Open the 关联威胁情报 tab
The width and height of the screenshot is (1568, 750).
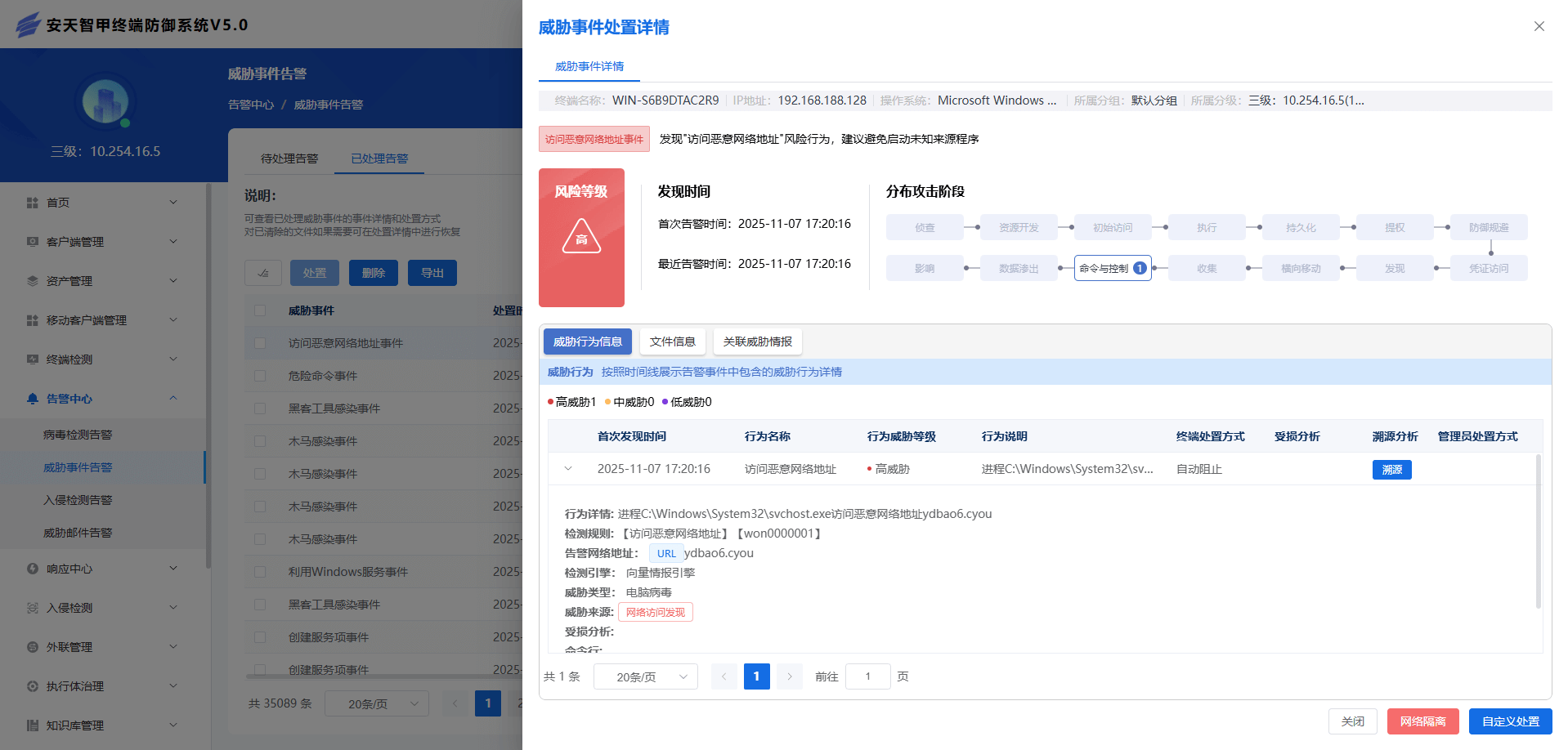point(757,342)
